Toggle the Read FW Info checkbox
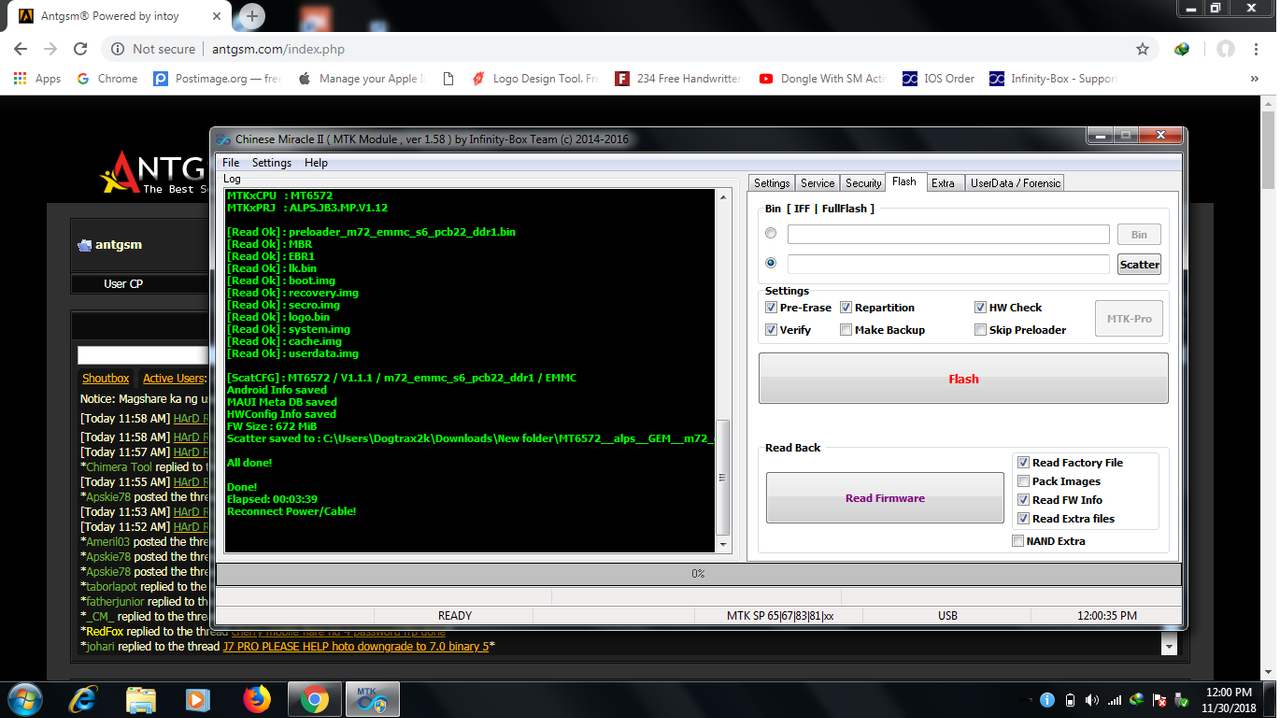The width and height of the screenshot is (1280, 718). coord(1023,499)
